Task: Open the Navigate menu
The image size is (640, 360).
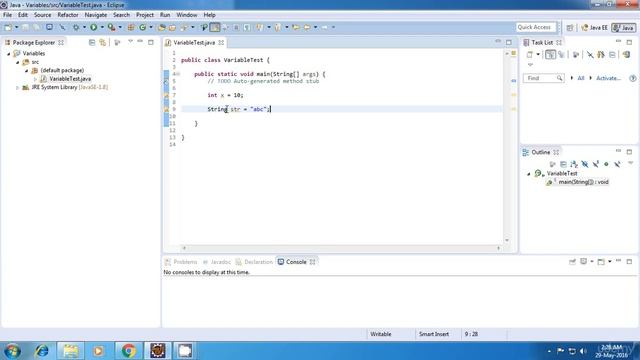Action: [96, 15]
